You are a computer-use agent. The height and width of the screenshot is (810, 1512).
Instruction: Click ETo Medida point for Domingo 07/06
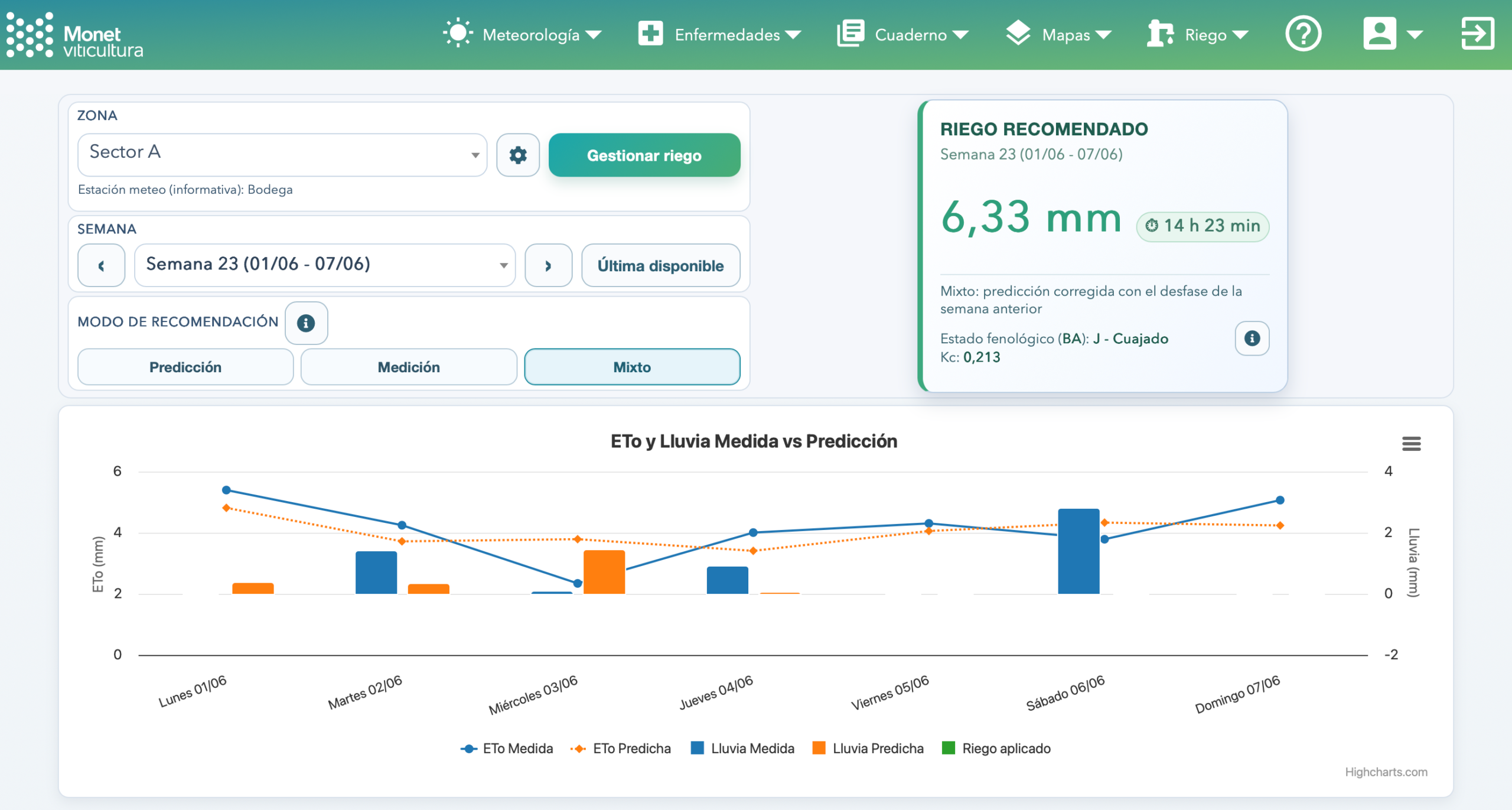pos(1280,500)
